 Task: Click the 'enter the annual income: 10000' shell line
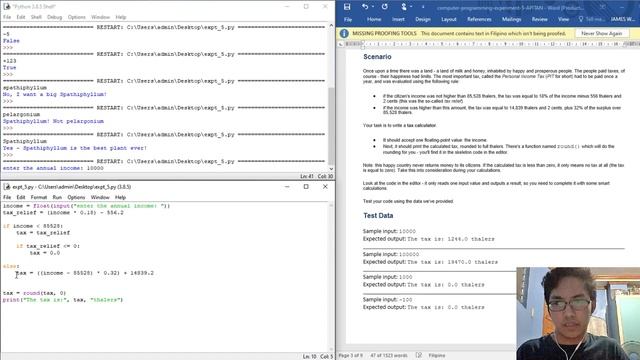point(53,168)
